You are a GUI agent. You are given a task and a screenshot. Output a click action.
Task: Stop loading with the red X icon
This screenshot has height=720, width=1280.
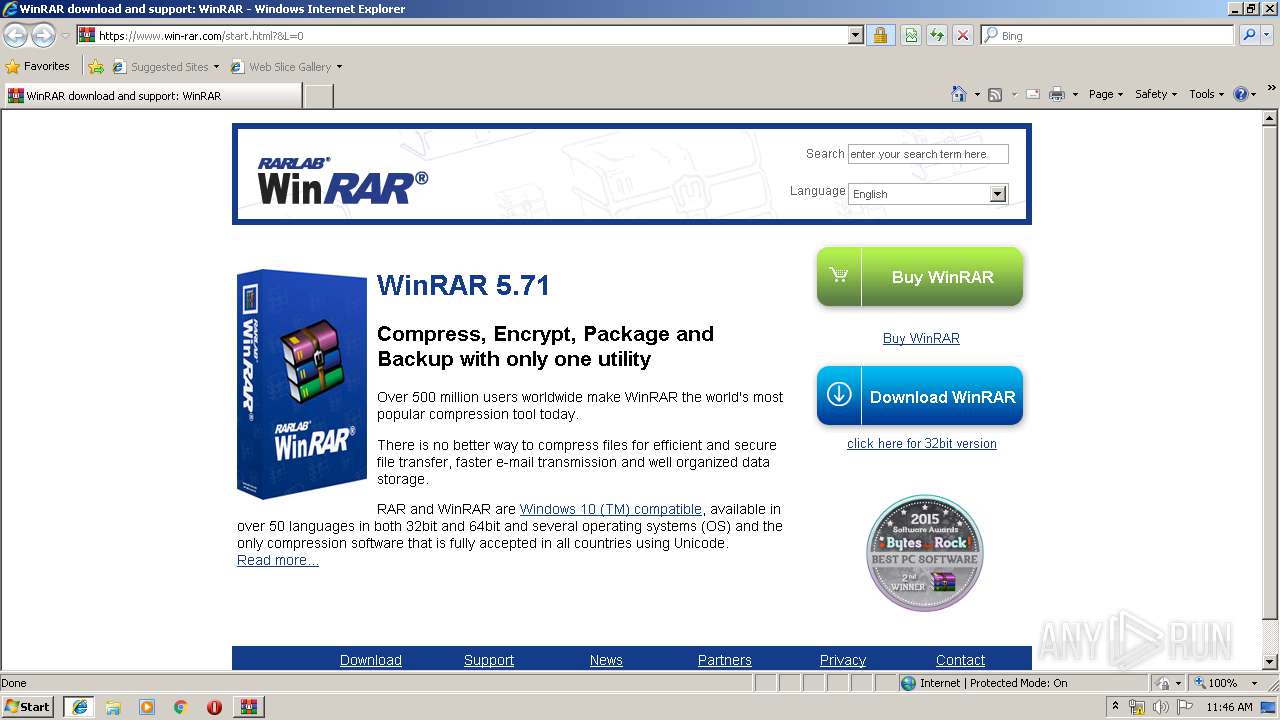[962, 36]
